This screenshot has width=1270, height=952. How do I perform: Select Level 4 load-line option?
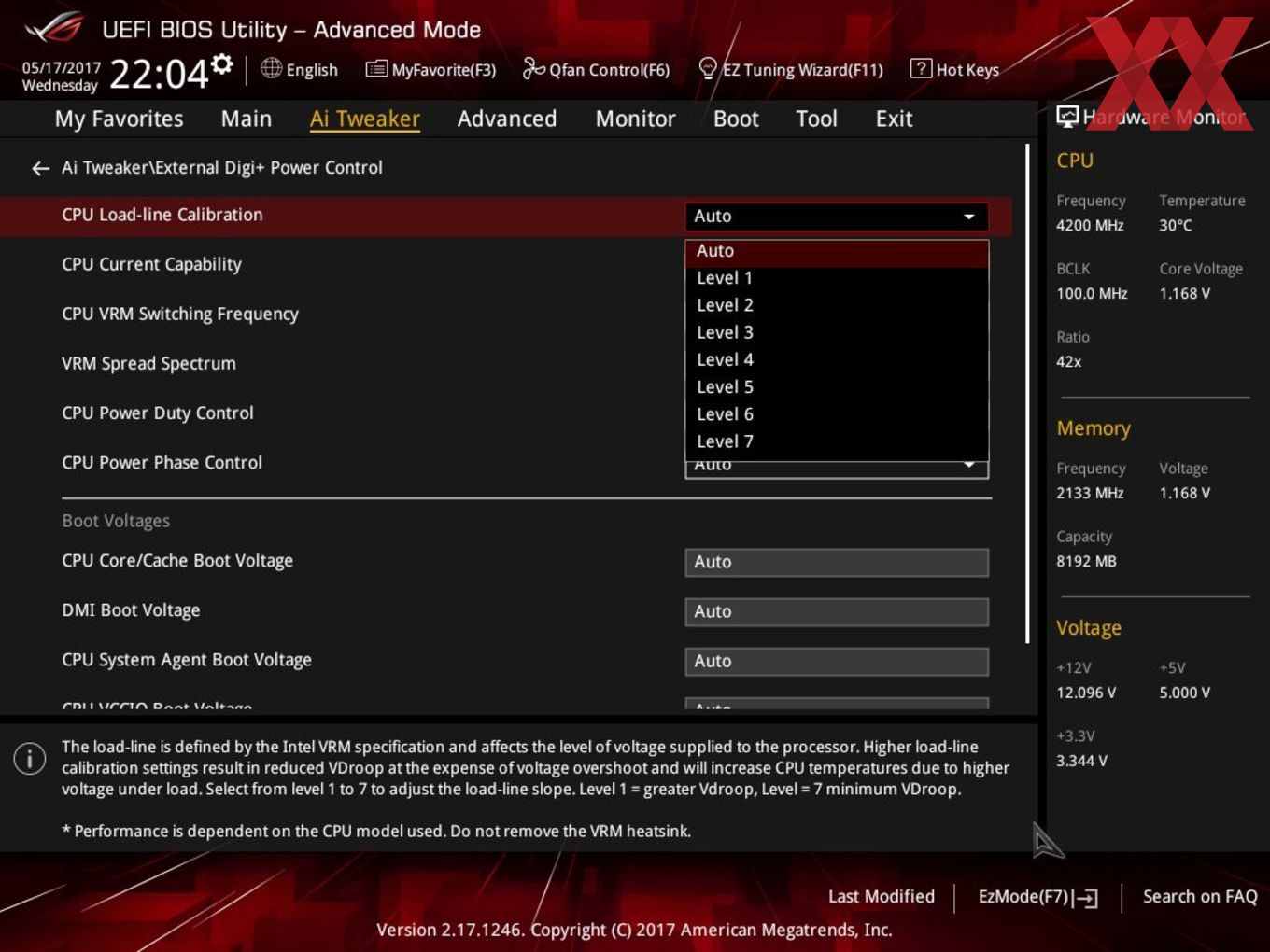[x=837, y=359]
